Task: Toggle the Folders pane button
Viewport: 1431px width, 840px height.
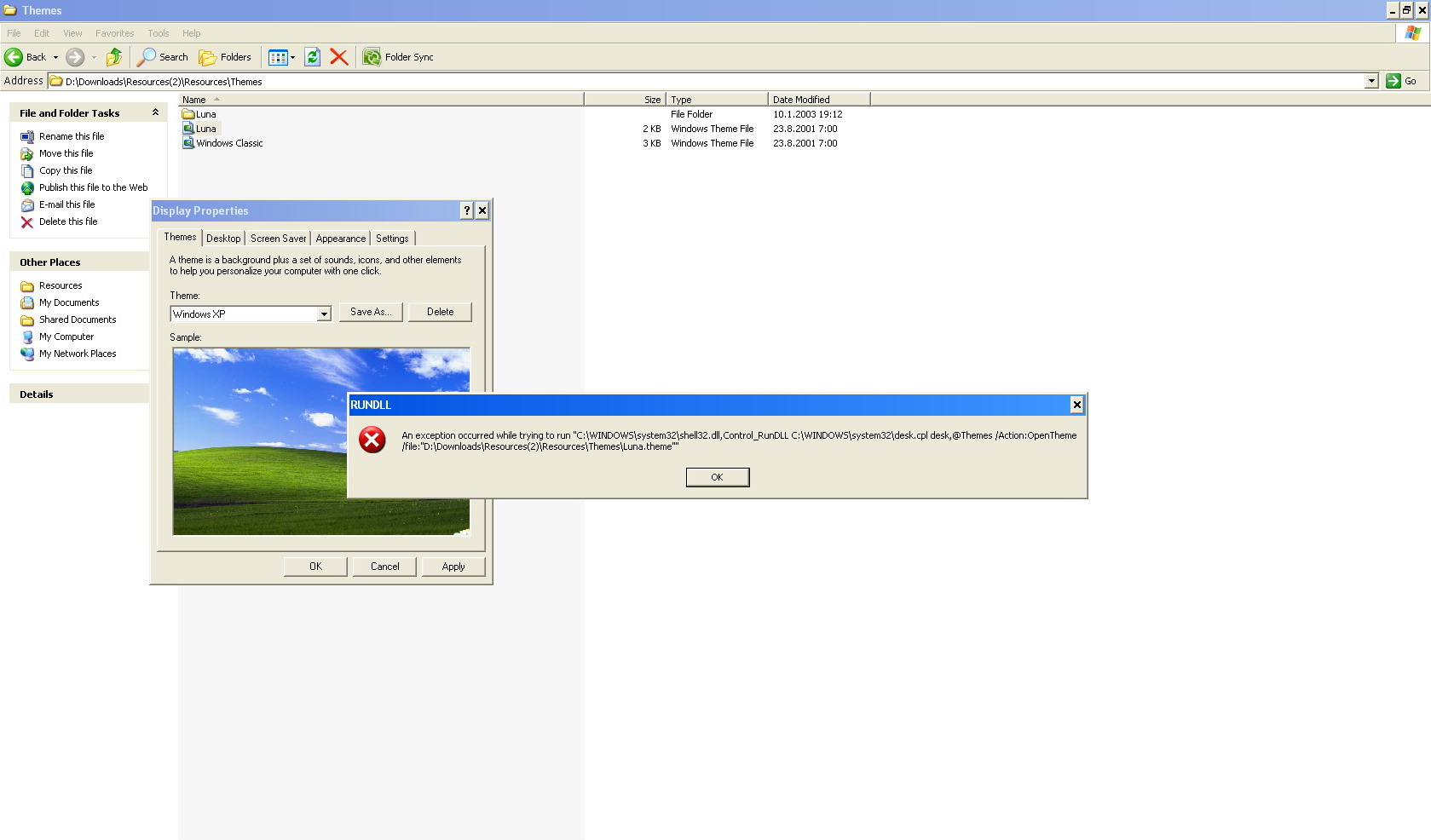Action: (225, 57)
